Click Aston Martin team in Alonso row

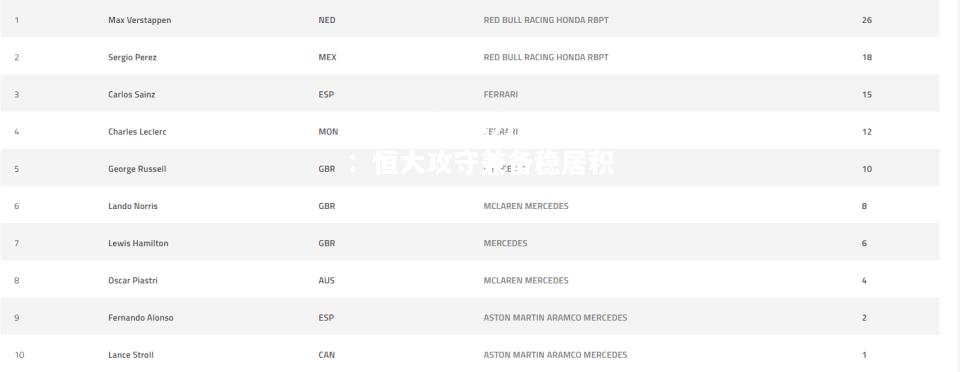tap(555, 318)
